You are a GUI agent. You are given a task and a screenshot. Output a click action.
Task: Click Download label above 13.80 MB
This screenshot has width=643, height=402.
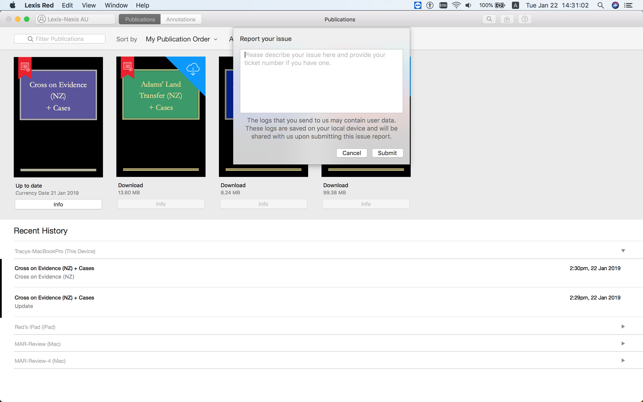[130, 185]
